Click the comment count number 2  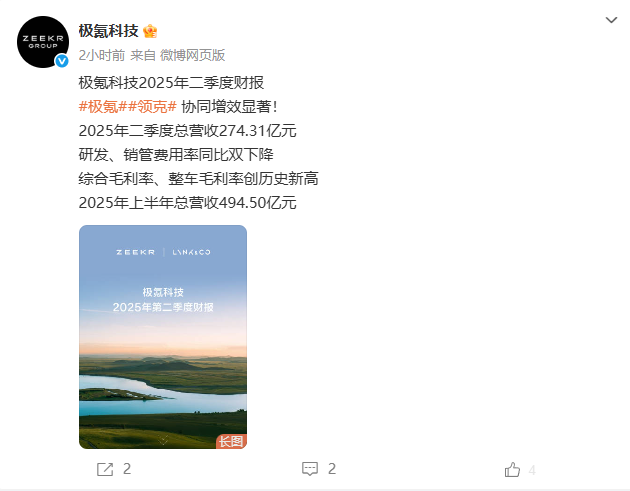[x=332, y=469]
